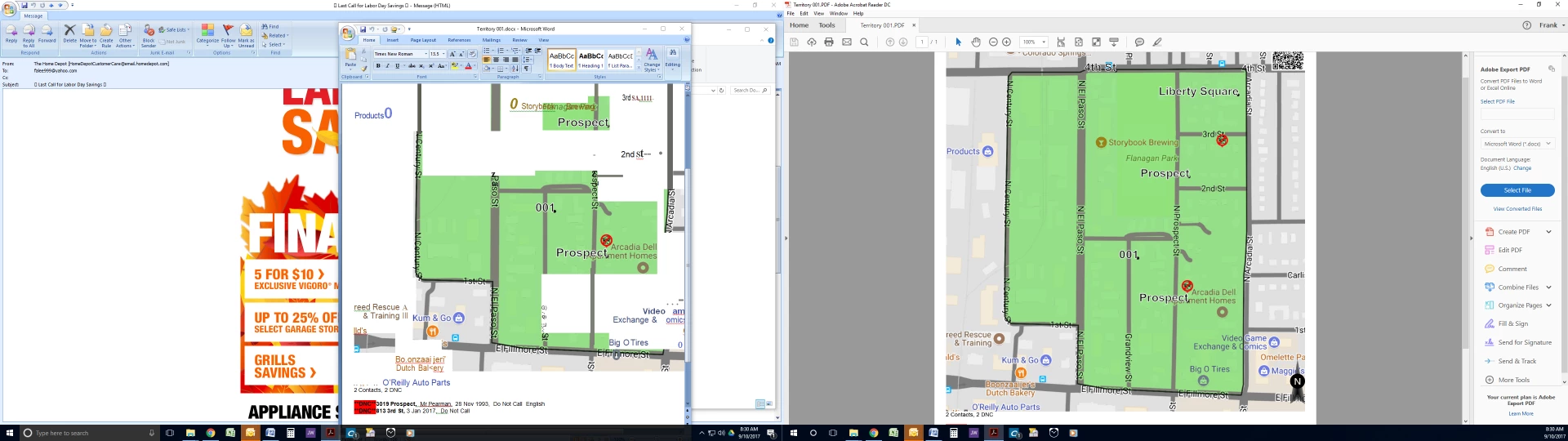The width and height of the screenshot is (1568, 441).
Task: Open the Follow Up flag menu in Outlook
Action: click(x=229, y=35)
